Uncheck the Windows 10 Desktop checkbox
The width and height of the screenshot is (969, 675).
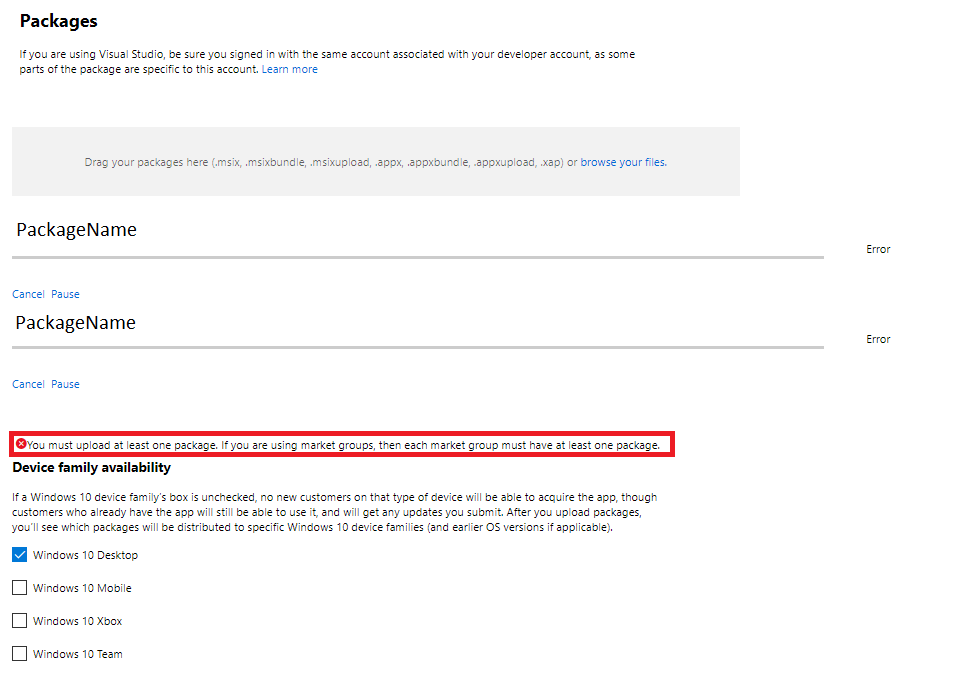[20, 554]
